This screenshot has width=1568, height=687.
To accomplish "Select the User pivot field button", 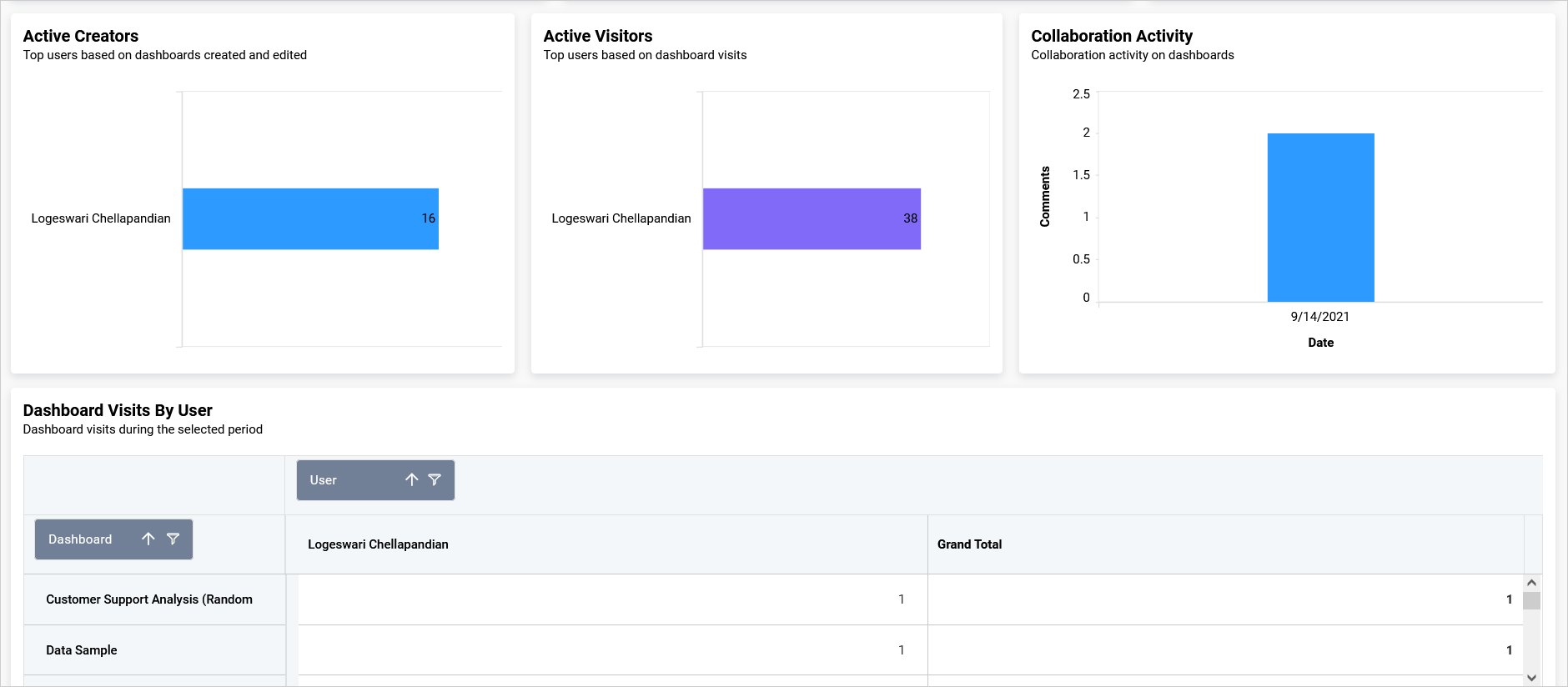I will coord(375,480).
